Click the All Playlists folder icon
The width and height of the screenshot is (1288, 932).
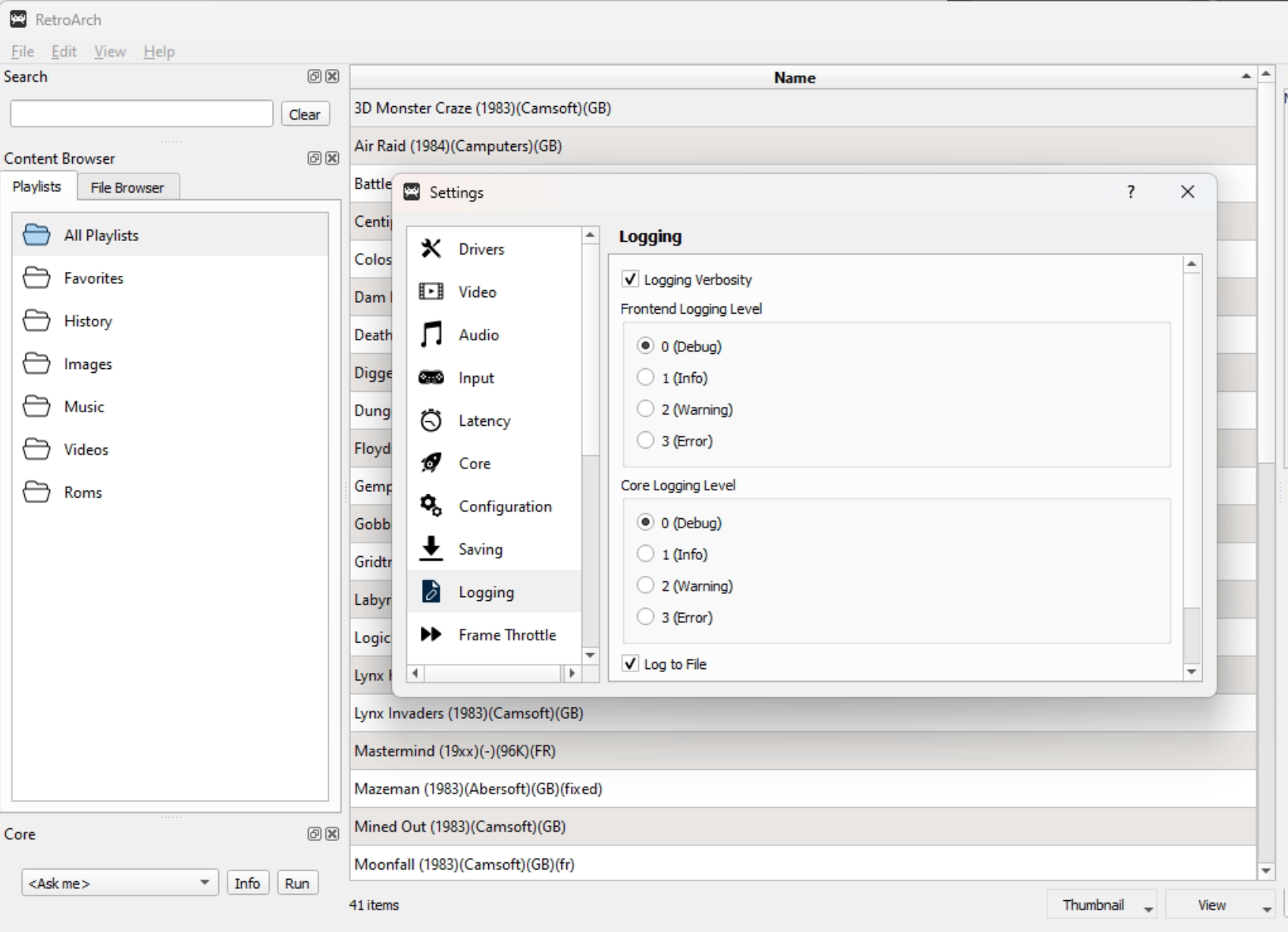36,235
